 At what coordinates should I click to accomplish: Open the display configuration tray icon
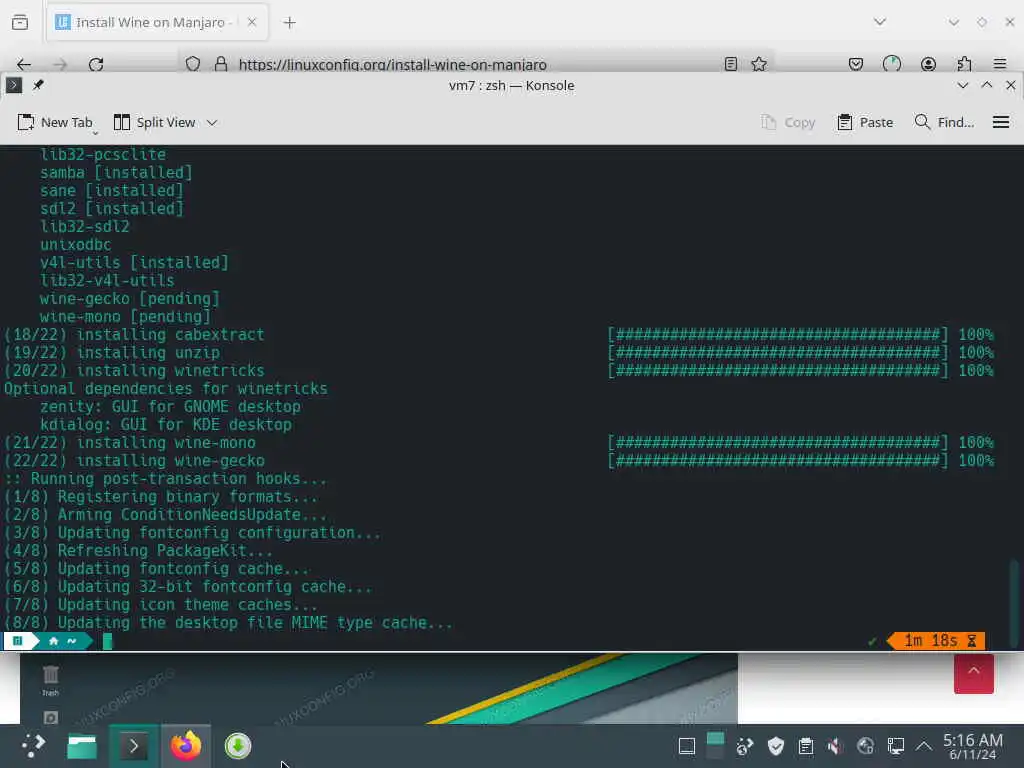[x=895, y=746]
